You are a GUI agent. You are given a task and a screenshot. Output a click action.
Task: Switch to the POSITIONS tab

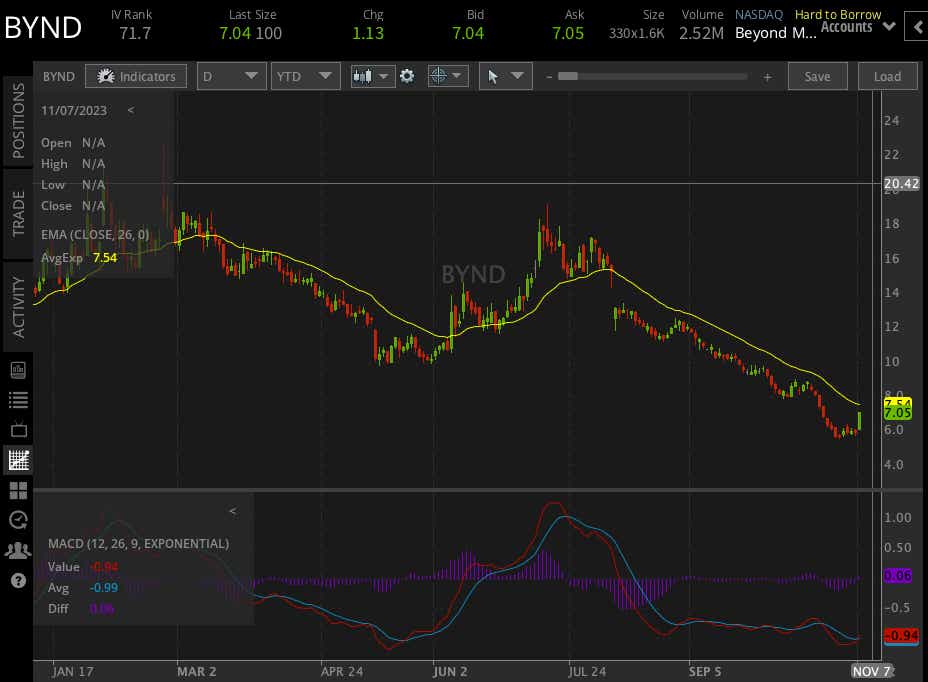18,121
